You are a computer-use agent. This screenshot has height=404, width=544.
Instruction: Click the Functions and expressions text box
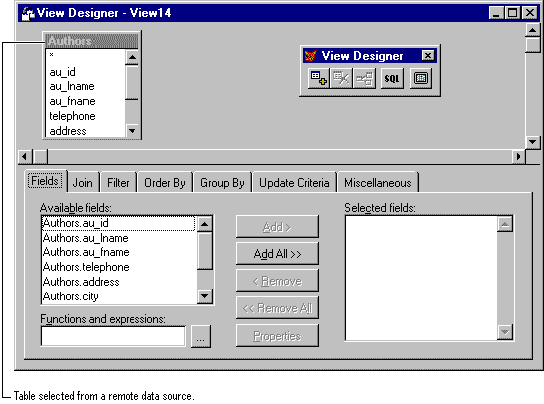tap(113, 336)
